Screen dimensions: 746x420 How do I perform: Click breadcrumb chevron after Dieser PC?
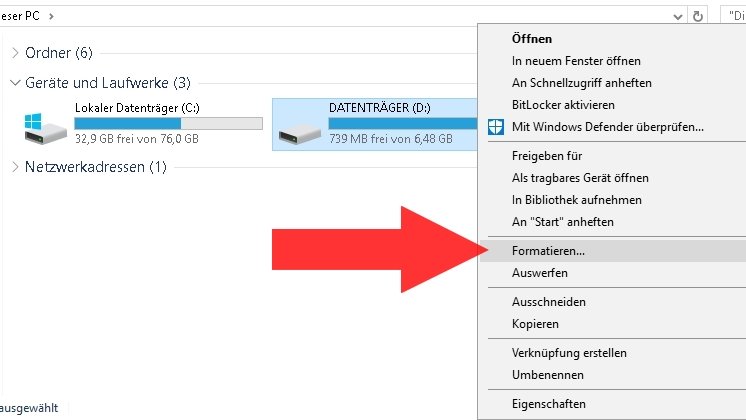tap(51, 16)
